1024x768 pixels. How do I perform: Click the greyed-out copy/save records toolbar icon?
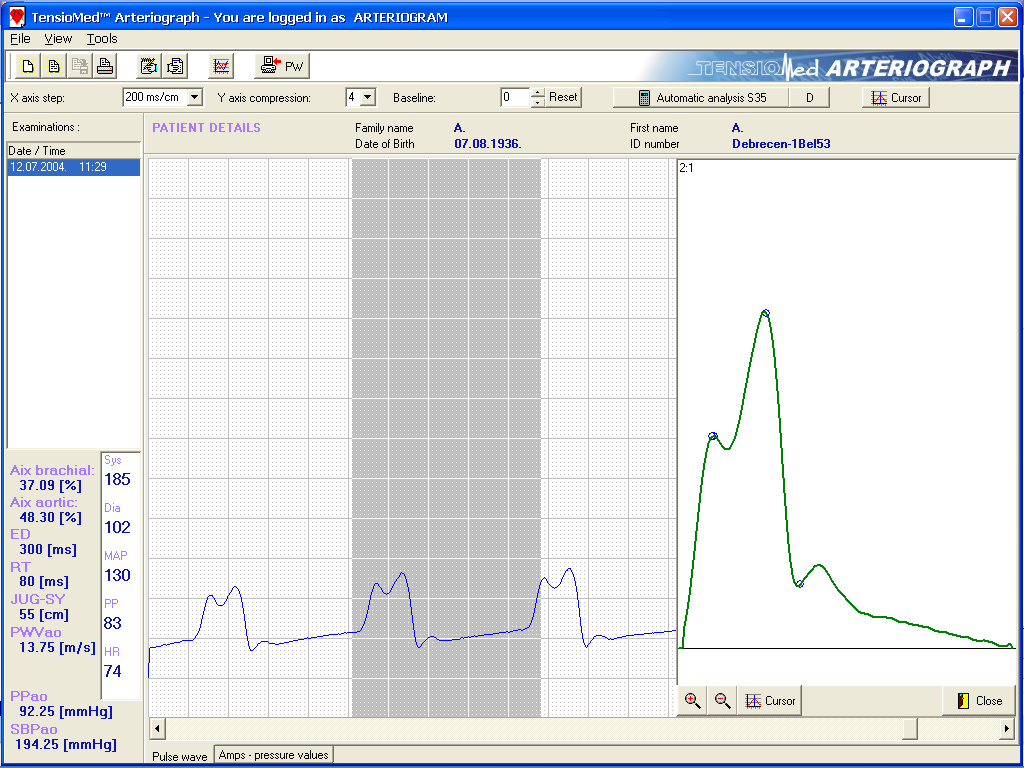80,66
